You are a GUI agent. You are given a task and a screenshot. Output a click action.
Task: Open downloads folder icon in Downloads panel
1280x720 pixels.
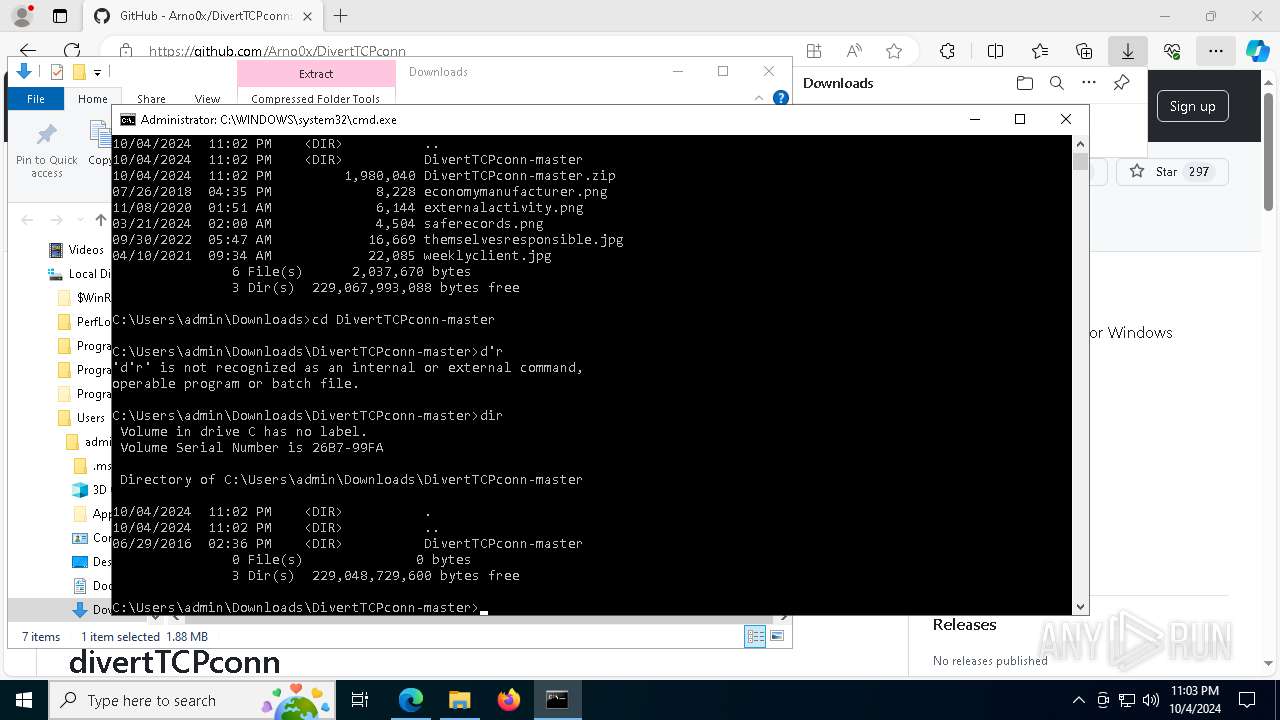1024,83
